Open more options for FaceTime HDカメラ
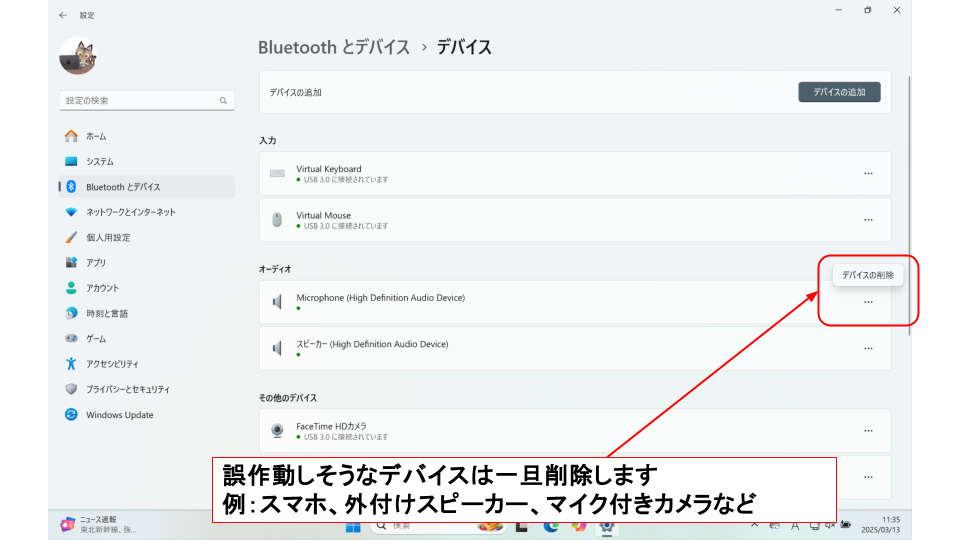Image resolution: width=960 pixels, height=540 pixels. click(868, 431)
